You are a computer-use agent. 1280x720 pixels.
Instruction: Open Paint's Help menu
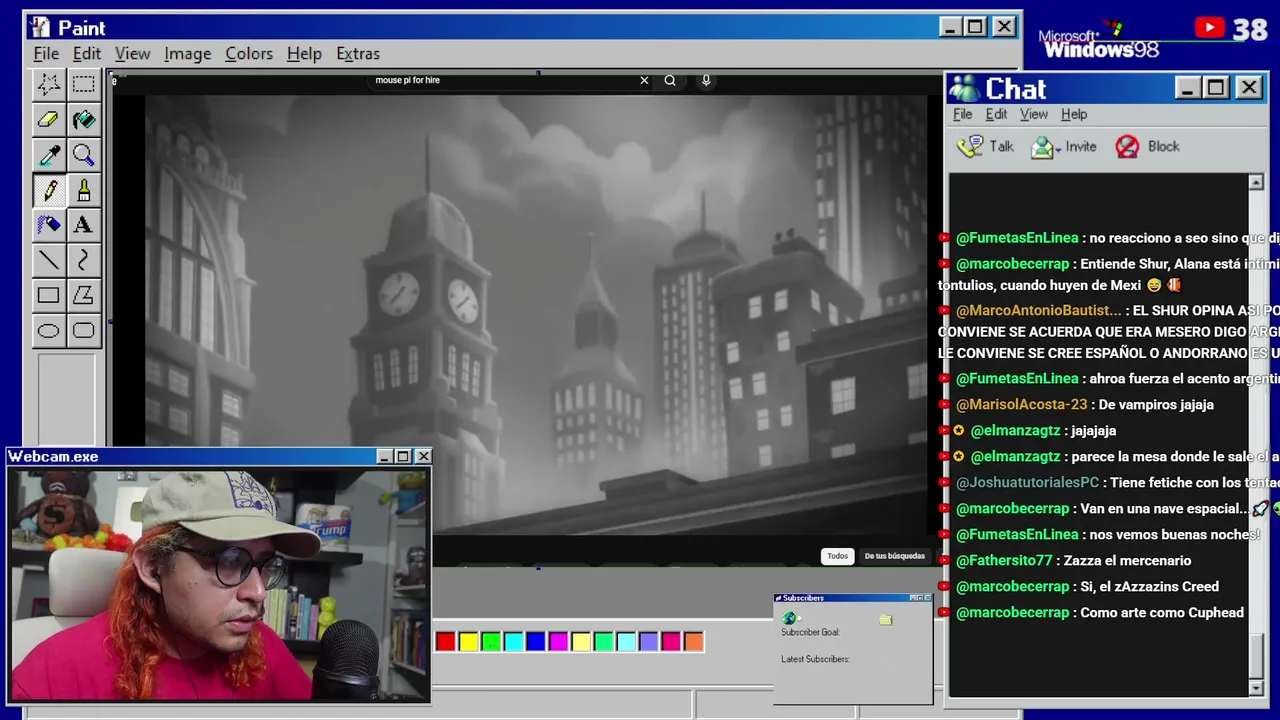pos(304,53)
